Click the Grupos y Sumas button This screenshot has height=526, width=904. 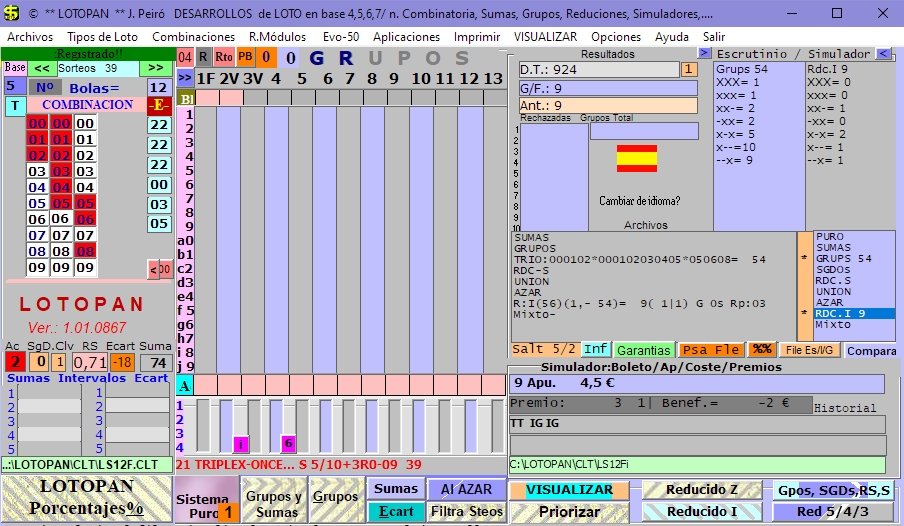pos(274,500)
